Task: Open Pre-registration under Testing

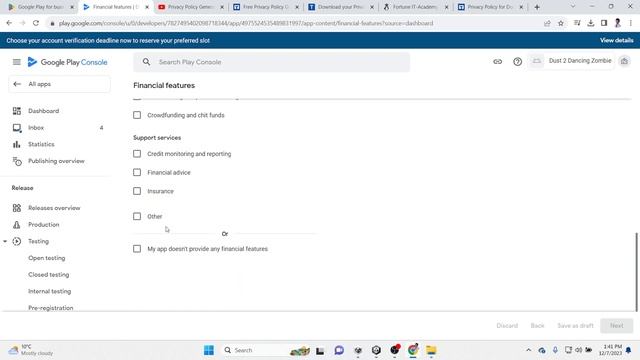Action: 51,308
